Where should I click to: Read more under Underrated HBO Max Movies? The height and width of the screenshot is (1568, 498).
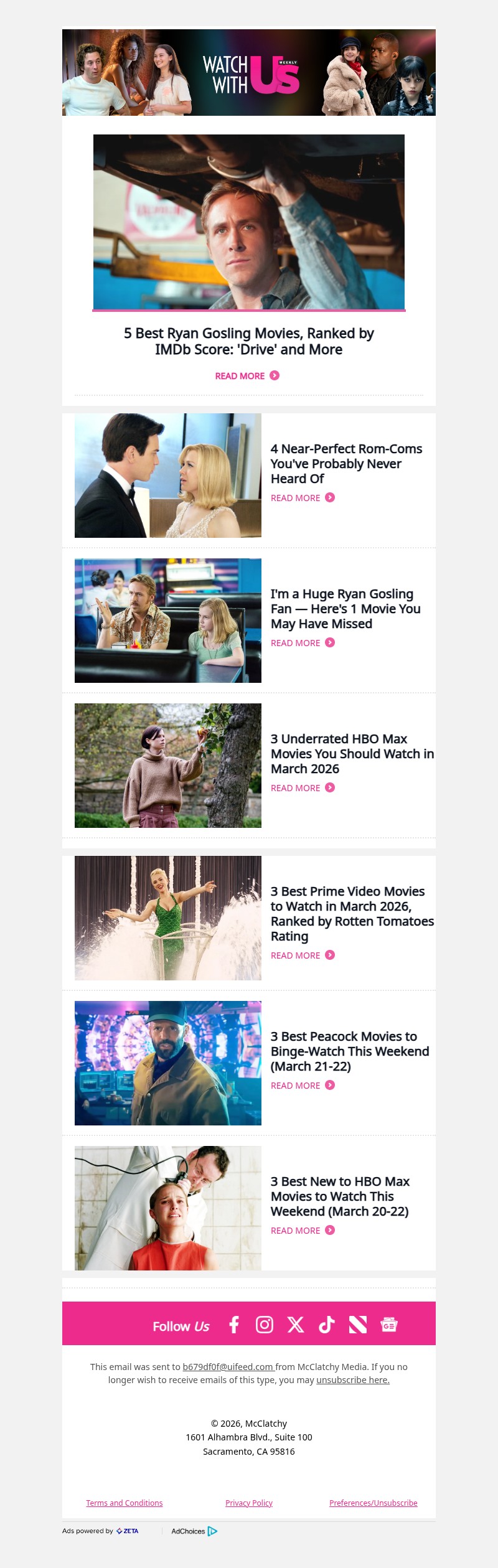(303, 788)
